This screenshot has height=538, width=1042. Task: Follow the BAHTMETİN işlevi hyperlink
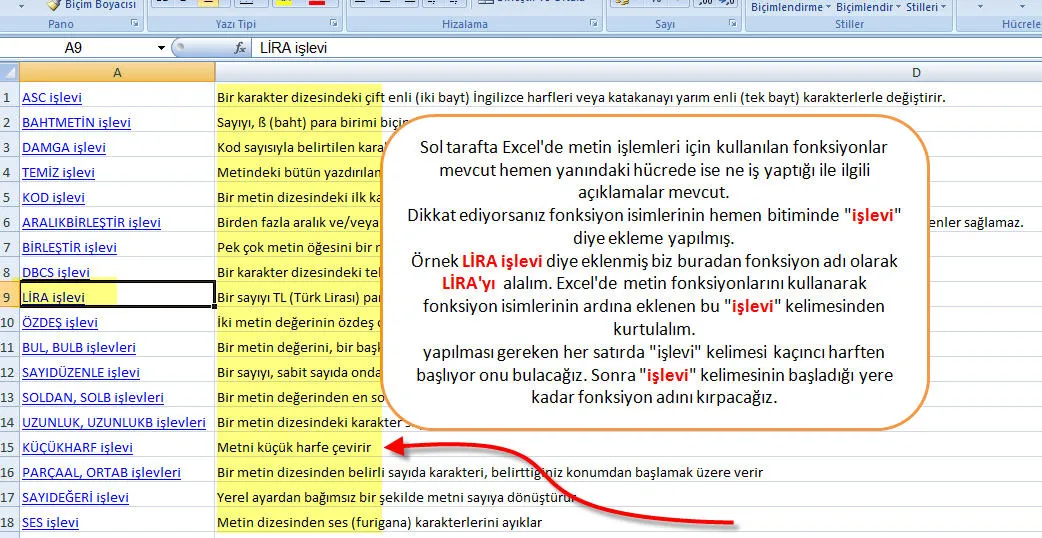(x=77, y=122)
